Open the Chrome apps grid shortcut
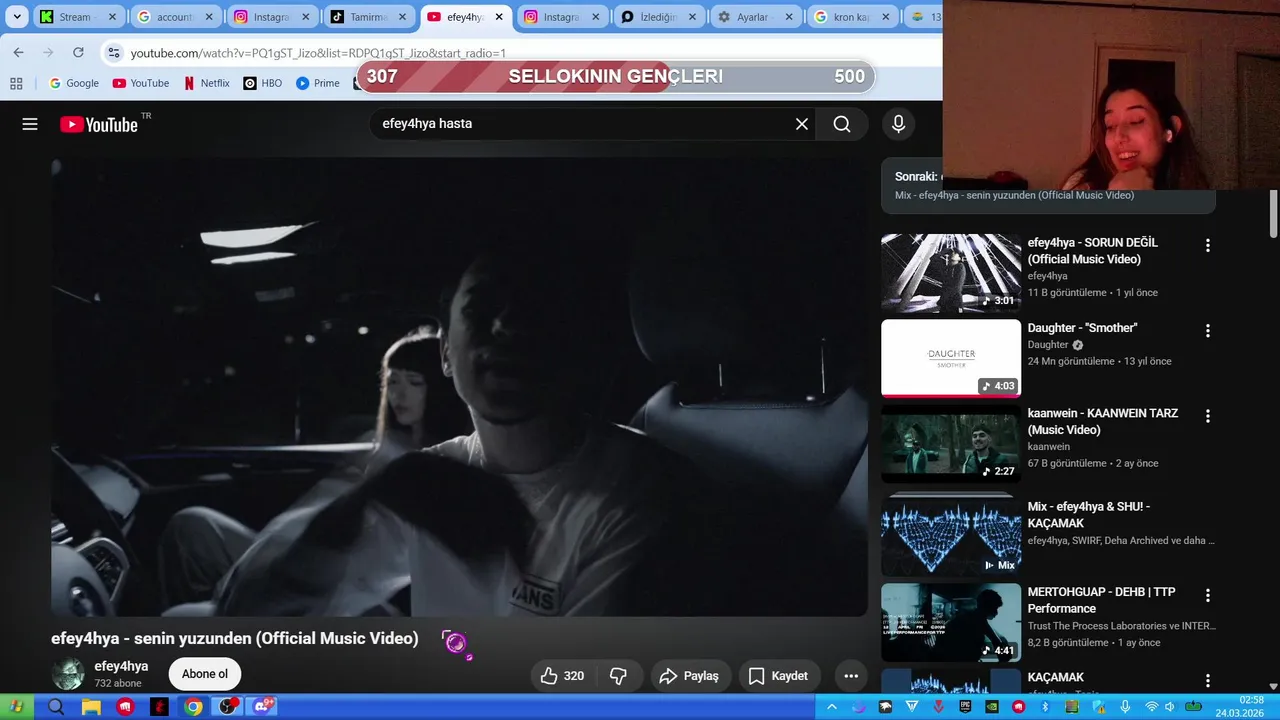This screenshot has width=1280, height=720. pos(16,83)
